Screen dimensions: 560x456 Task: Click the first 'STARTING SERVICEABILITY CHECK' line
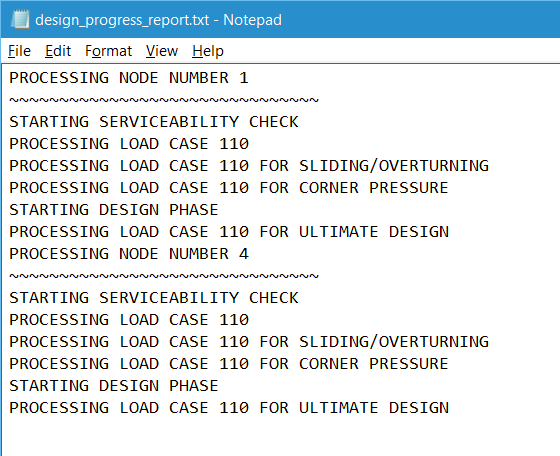tap(154, 122)
